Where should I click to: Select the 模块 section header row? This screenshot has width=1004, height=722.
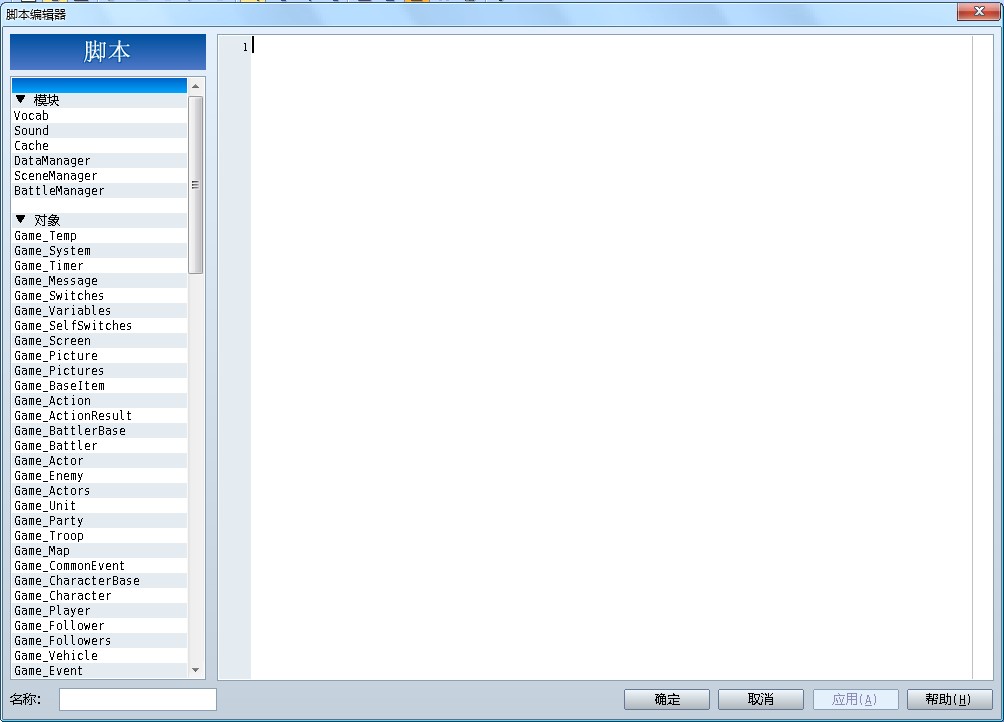[x=100, y=100]
